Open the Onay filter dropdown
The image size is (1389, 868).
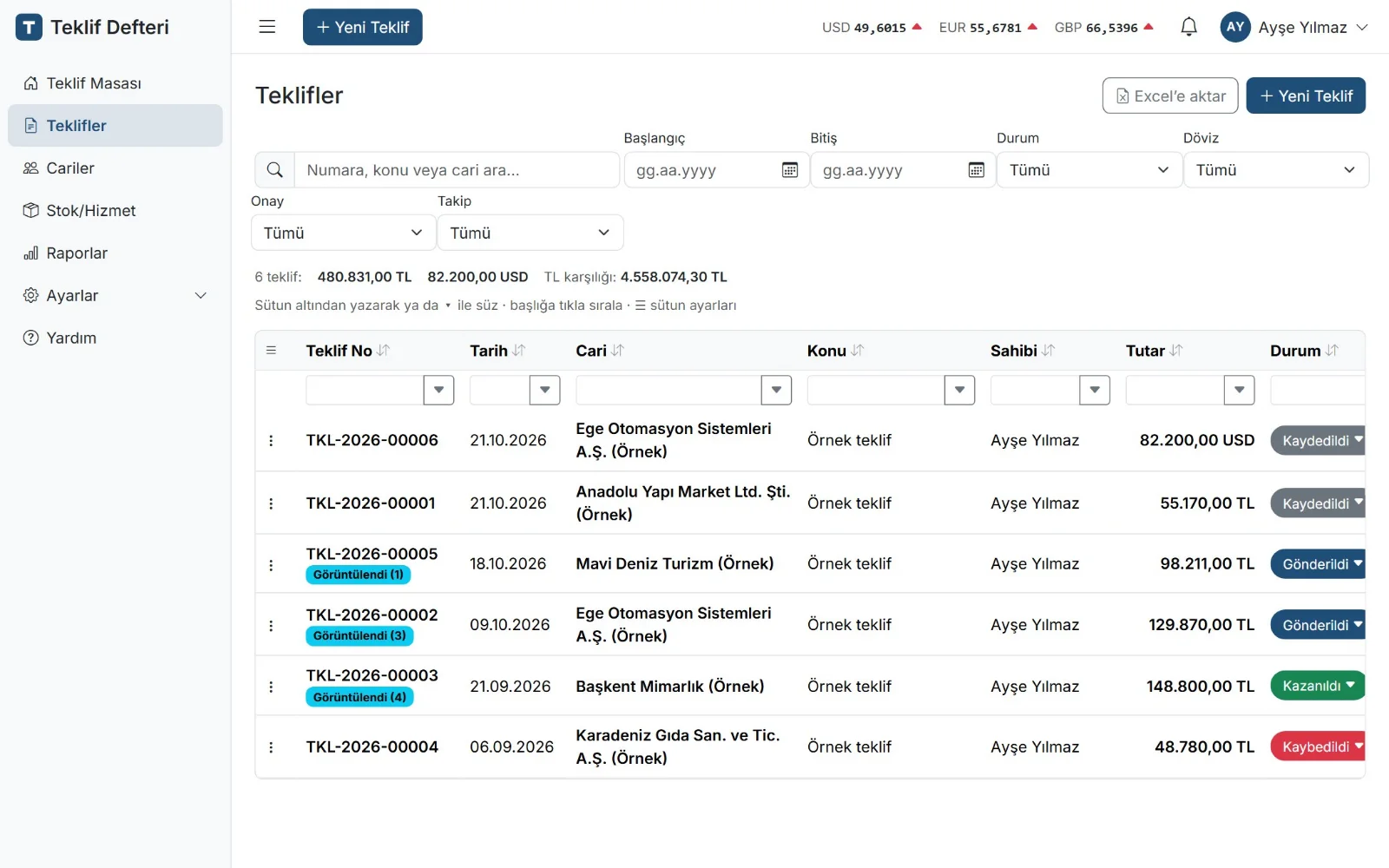[344, 233]
